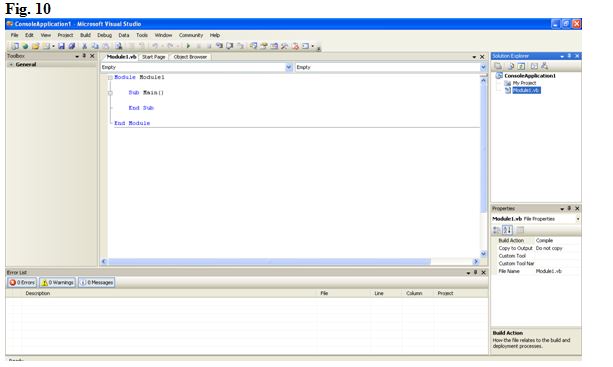
Task: Click the Property Pages icon in Properties panel
Action: coord(520,230)
